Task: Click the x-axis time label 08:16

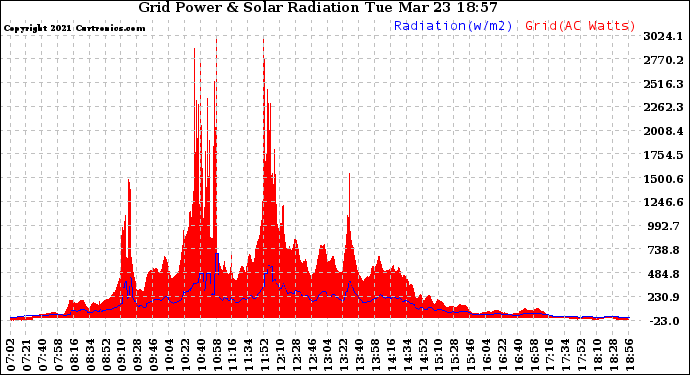Action: [74, 355]
